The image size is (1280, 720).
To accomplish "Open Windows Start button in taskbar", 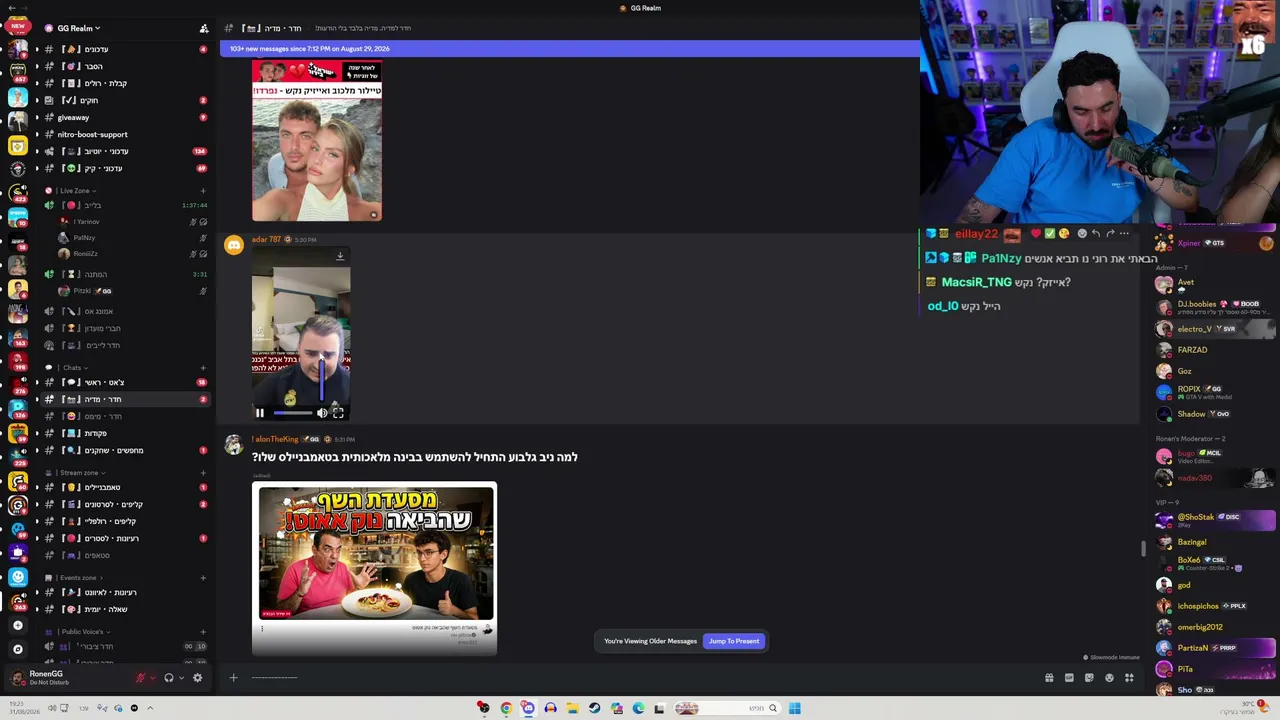I will coord(794,708).
